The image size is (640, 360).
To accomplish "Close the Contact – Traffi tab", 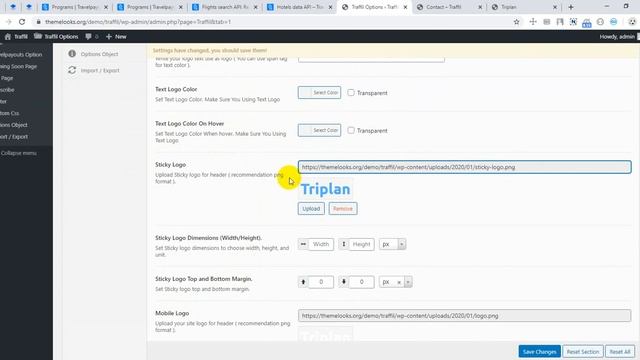I will [x=480, y=7].
